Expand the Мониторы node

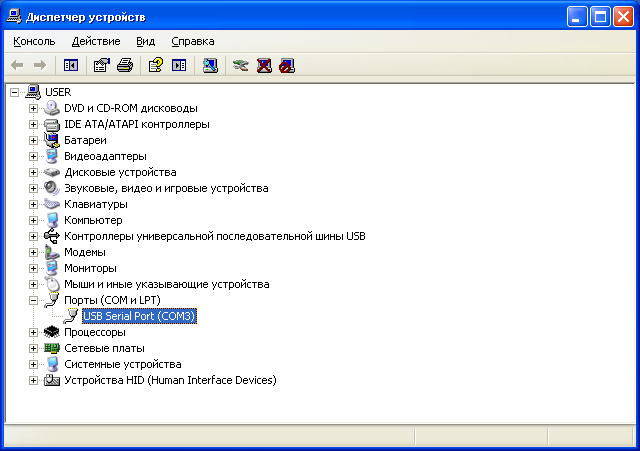pos(33,268)
